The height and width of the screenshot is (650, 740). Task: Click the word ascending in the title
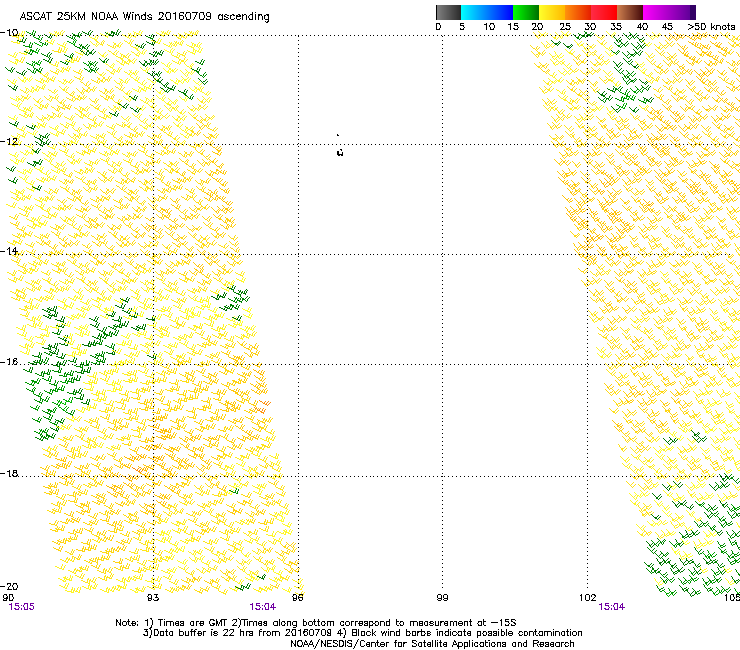pos(244,17)
